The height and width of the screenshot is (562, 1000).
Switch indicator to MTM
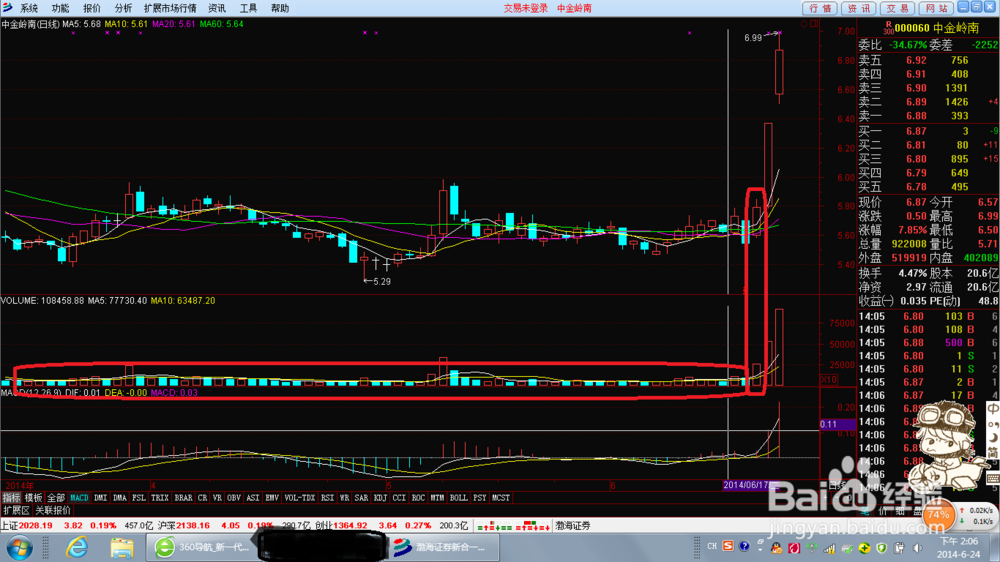[x=437, y=498]
